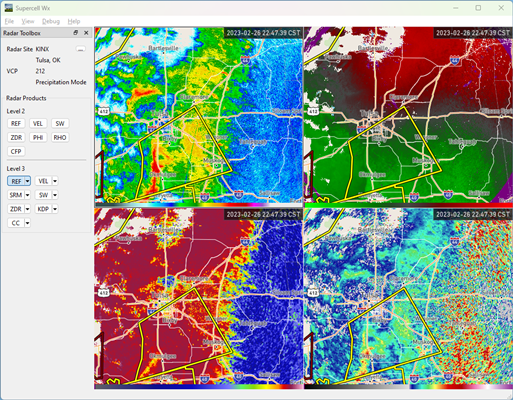This screenshot has height=400, width=513.
Task: Click the 'Tulsa, OK' radar site text
Action: pos(48,60)
